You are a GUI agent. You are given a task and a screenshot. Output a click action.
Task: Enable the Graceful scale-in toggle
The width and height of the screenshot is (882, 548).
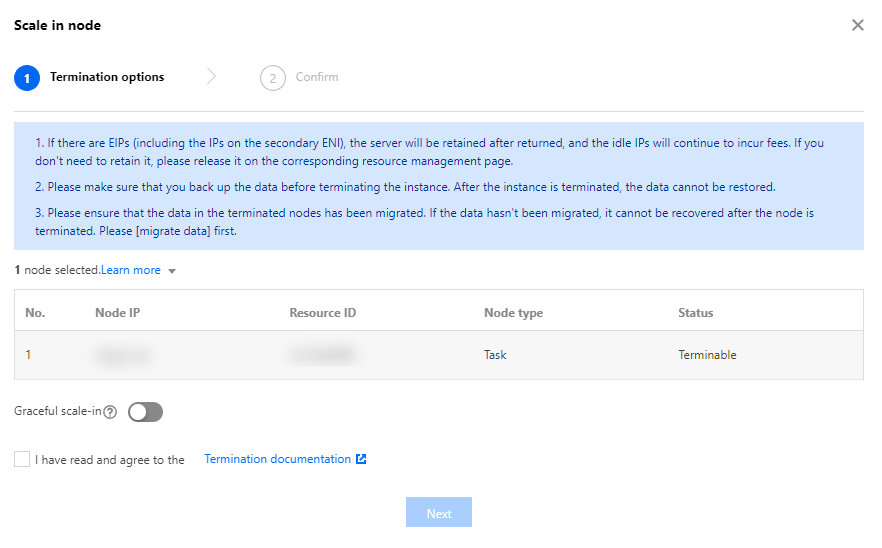pos(145,412)
